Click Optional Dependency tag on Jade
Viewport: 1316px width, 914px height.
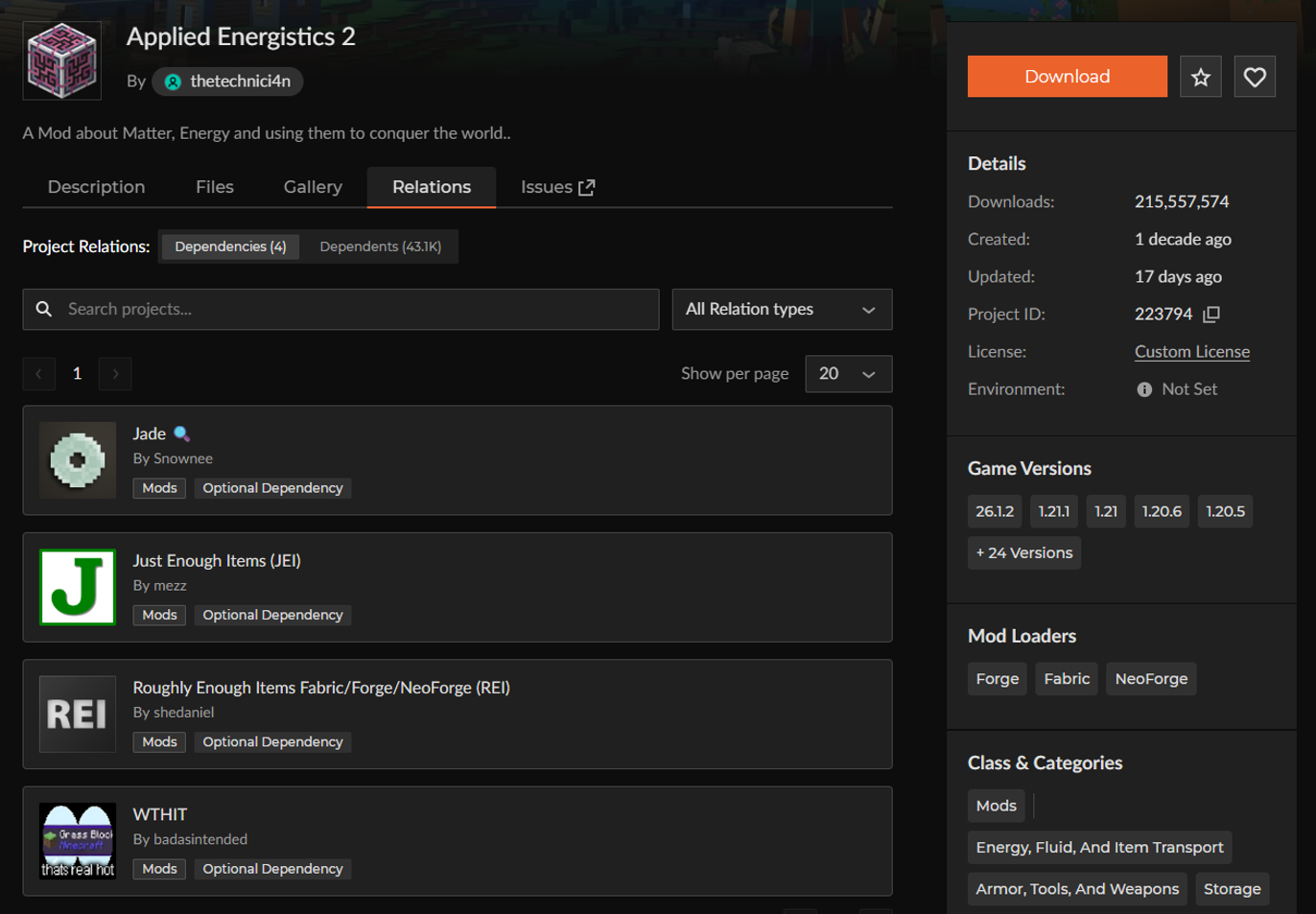click(272, 488)
